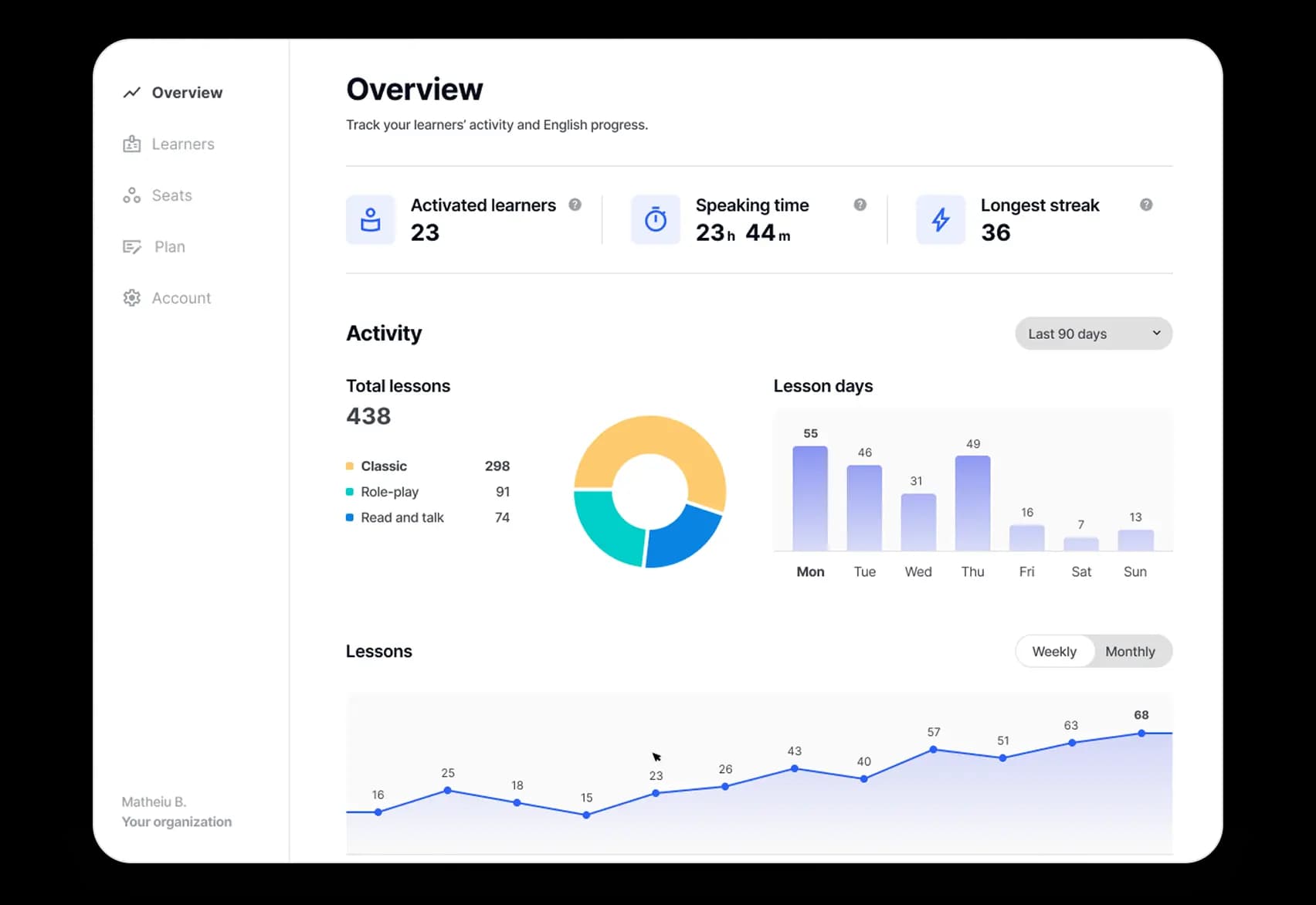Switch the Lessons chart to Monthly view

coord(1130,651)
